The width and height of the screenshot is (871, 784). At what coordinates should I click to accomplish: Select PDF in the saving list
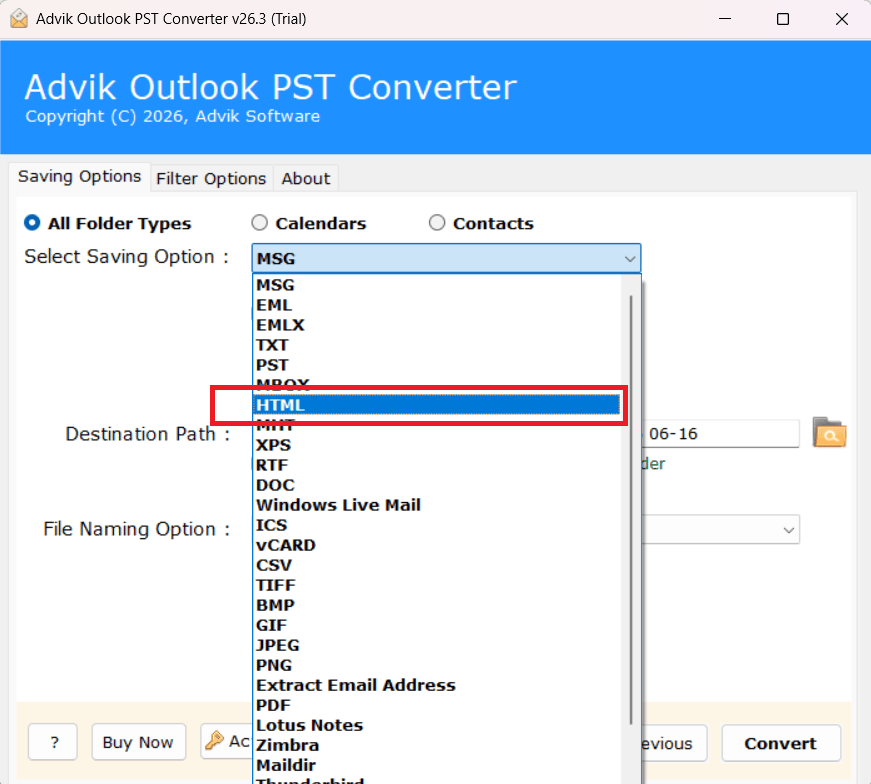click(437, 705)
